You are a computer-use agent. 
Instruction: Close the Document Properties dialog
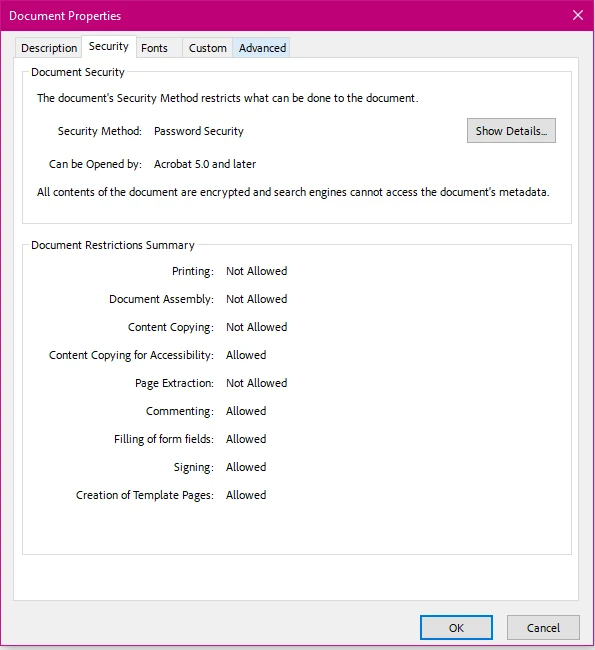578,16
